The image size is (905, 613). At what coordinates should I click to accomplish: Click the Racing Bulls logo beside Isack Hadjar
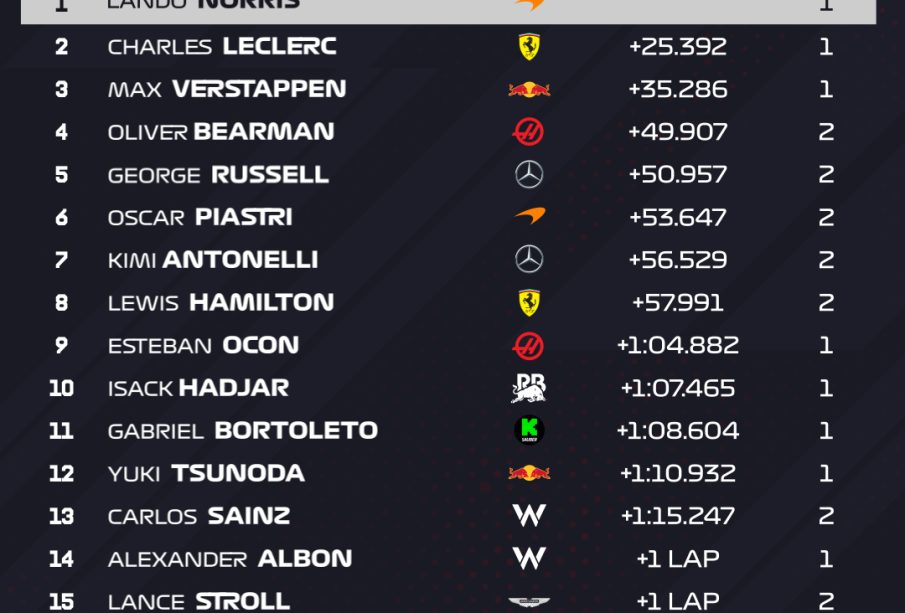[x=529, y=388]
